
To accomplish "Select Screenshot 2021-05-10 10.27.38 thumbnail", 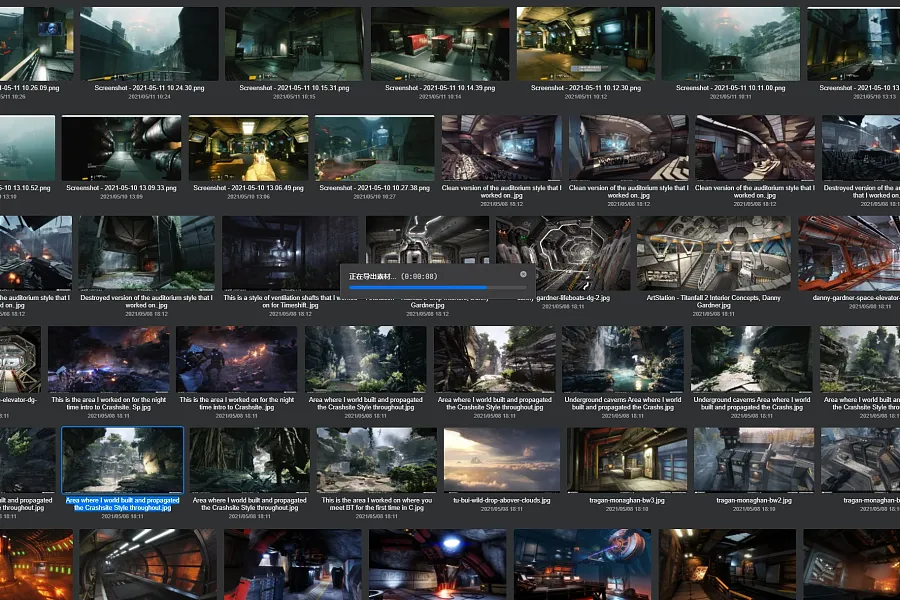I will click(375, 148).
